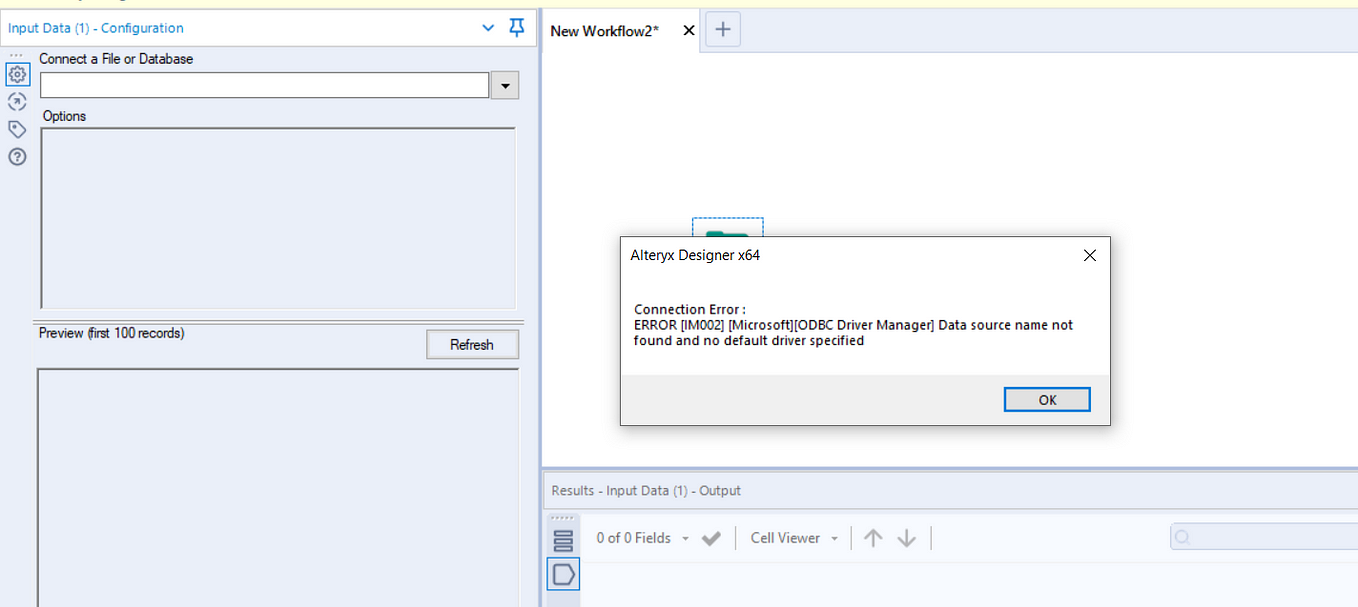
Task: Click the Results - Input Data (1) - Output title
Action: tap(646, 490)
